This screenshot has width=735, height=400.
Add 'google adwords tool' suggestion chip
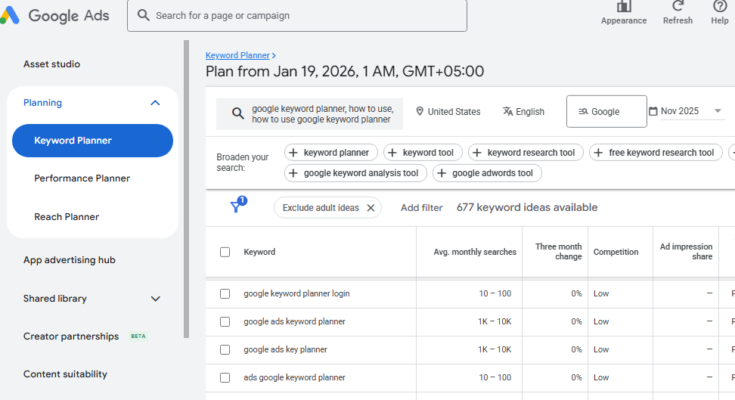click(x=487, y=173)
